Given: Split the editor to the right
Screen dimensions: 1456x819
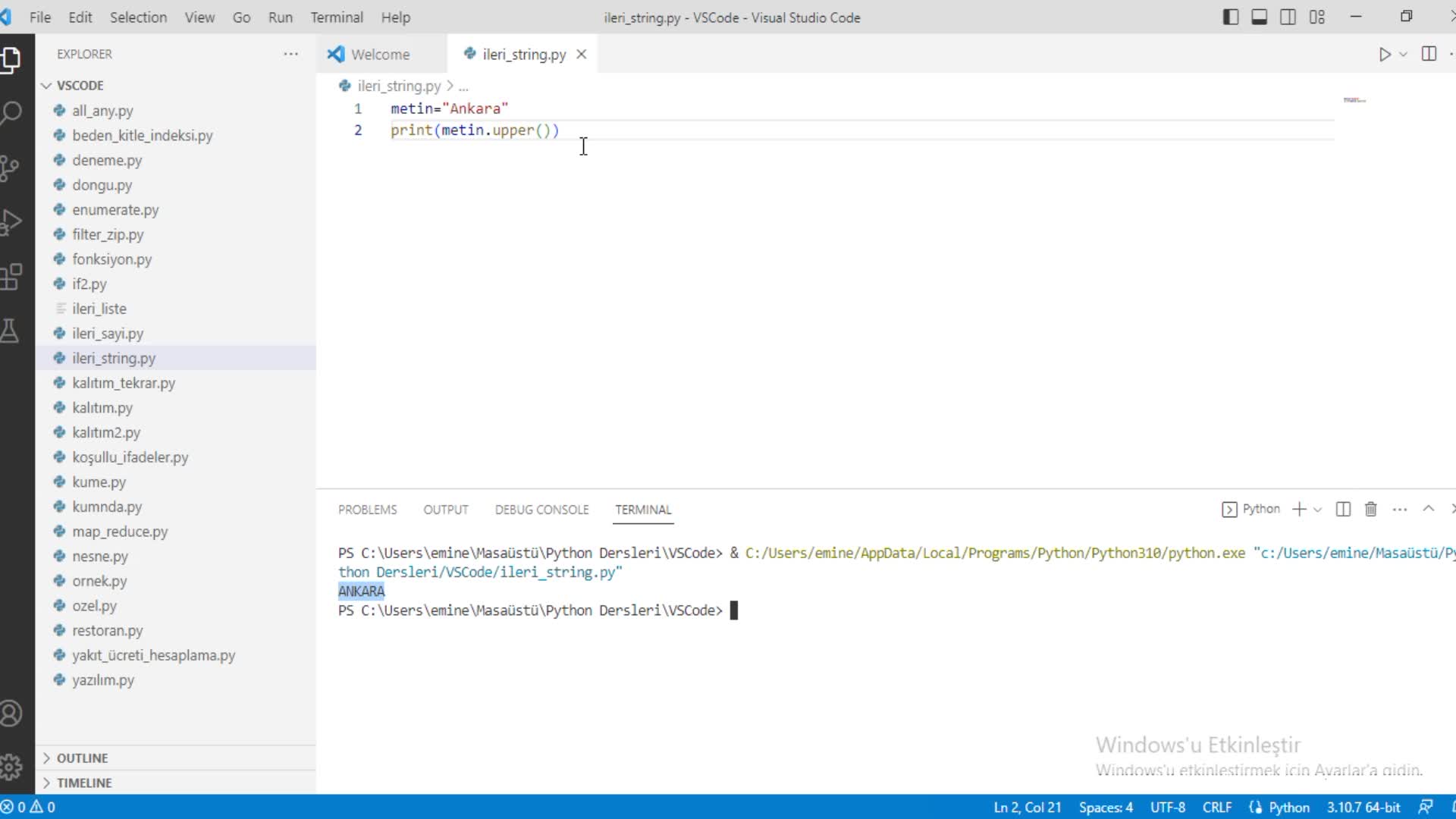Looking at the screenshot, I should coord(1429,54).
